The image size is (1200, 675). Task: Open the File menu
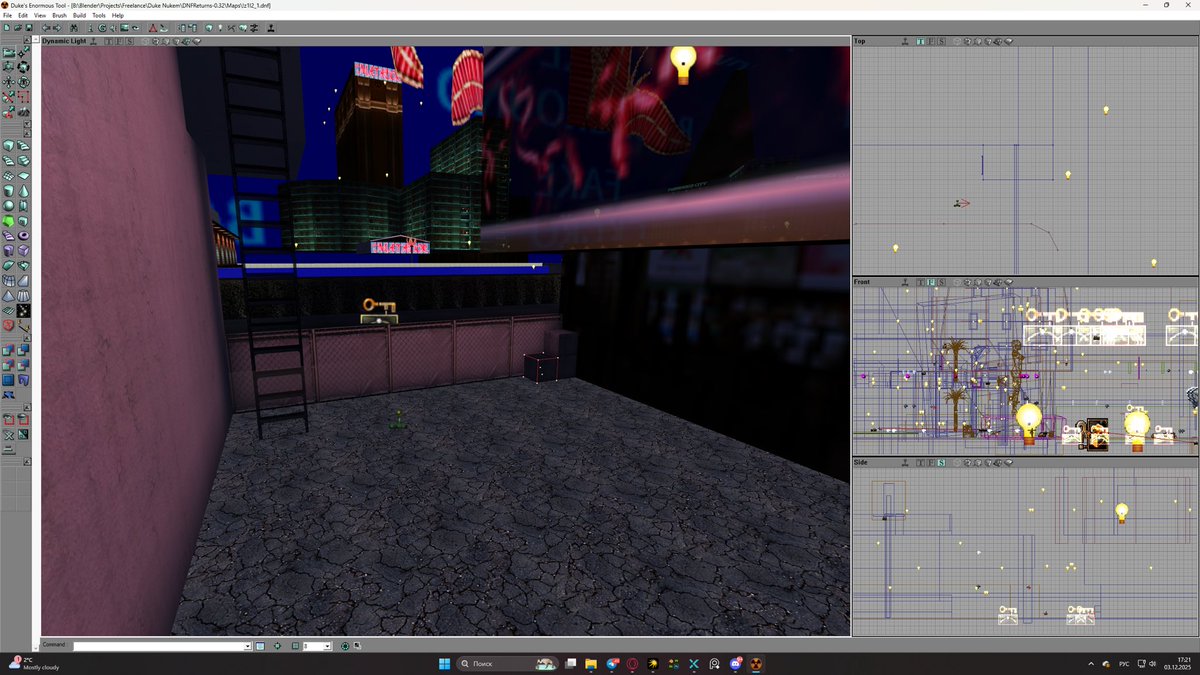coord(7,16)
